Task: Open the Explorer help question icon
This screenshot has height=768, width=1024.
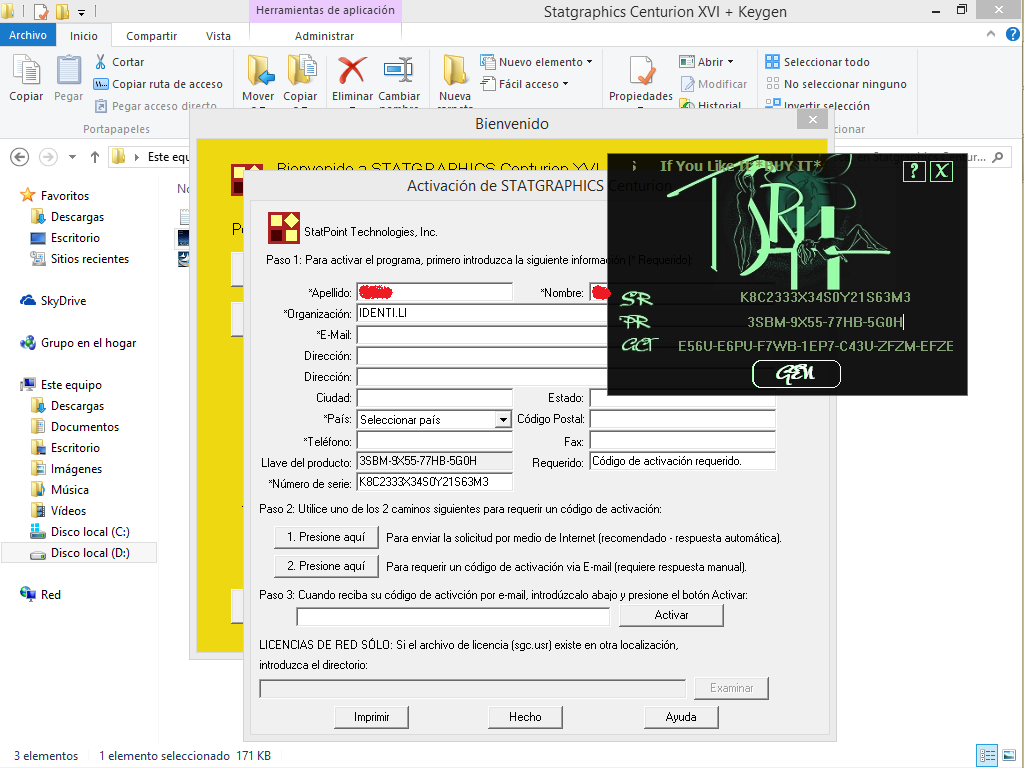Action: pyautogui.click(x=1012, y=34)
